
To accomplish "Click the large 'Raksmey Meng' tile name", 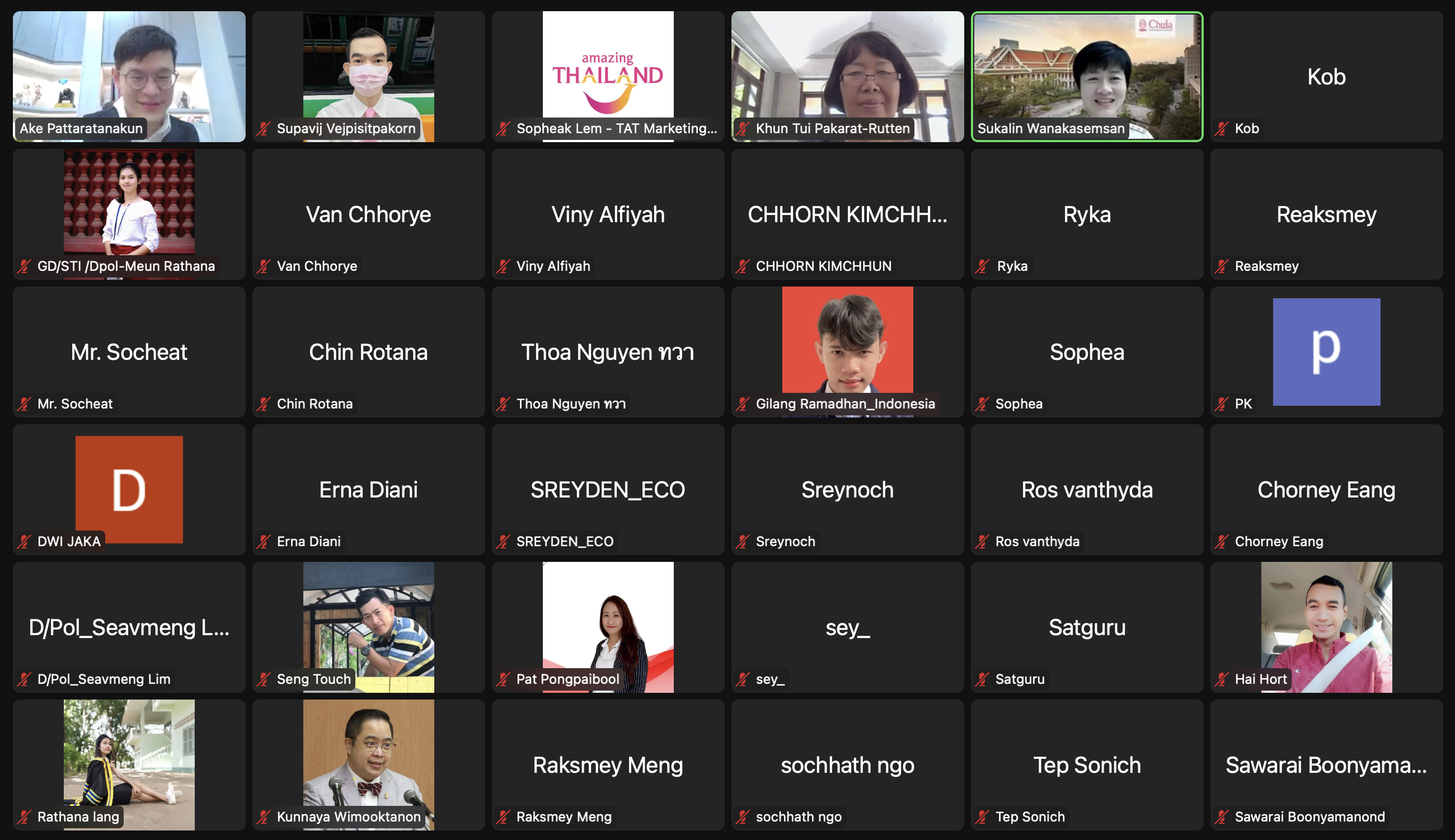I will pyautogui.click(x=608, y=765).
